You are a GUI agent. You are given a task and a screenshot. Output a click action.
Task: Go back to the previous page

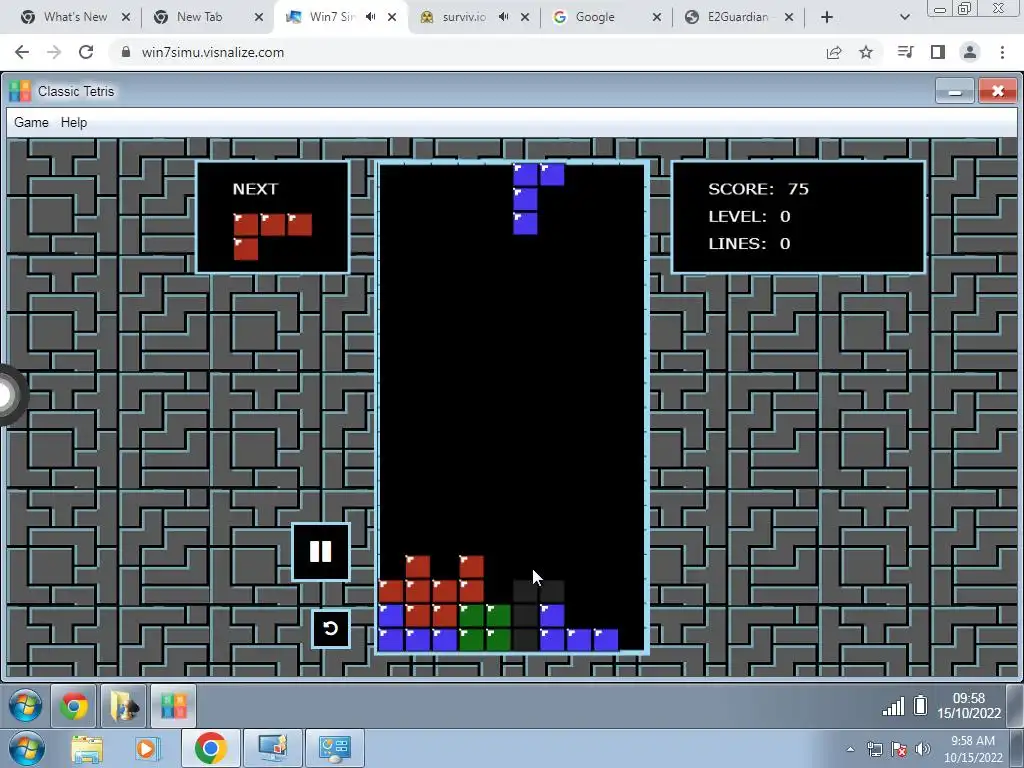(22, 52)
